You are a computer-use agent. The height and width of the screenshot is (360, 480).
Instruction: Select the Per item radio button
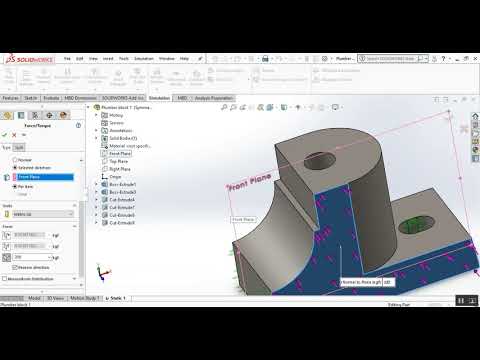click(x=15, y=187)
